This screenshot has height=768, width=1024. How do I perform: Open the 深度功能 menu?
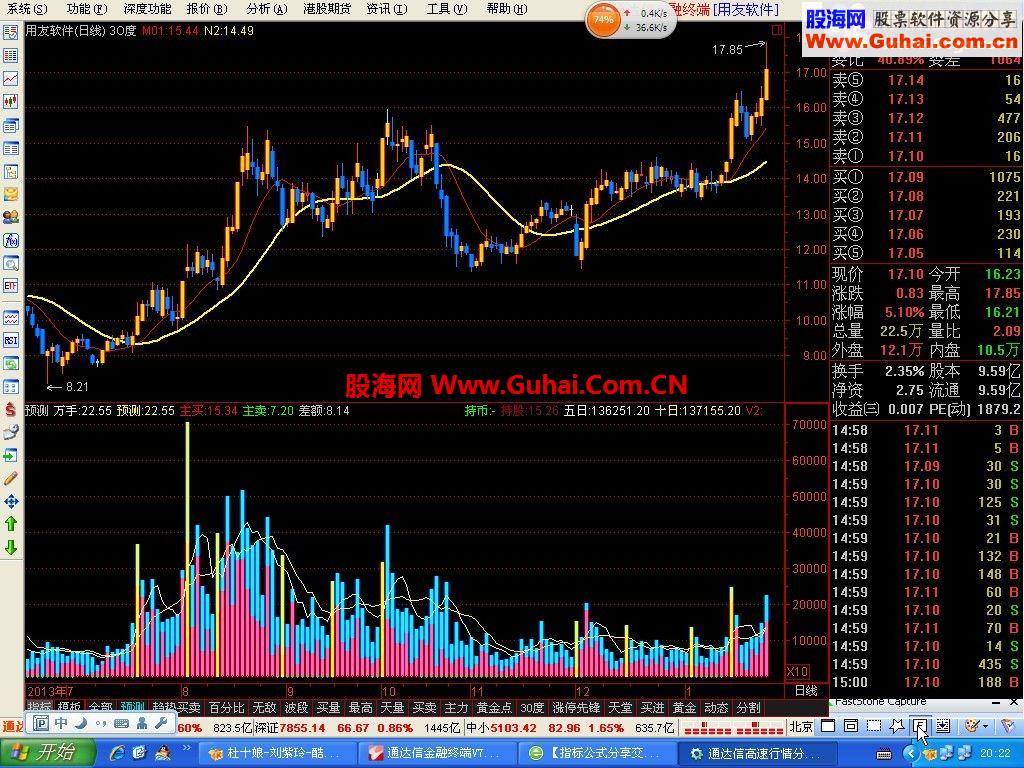pyautogui.click(x=148, y=8)
